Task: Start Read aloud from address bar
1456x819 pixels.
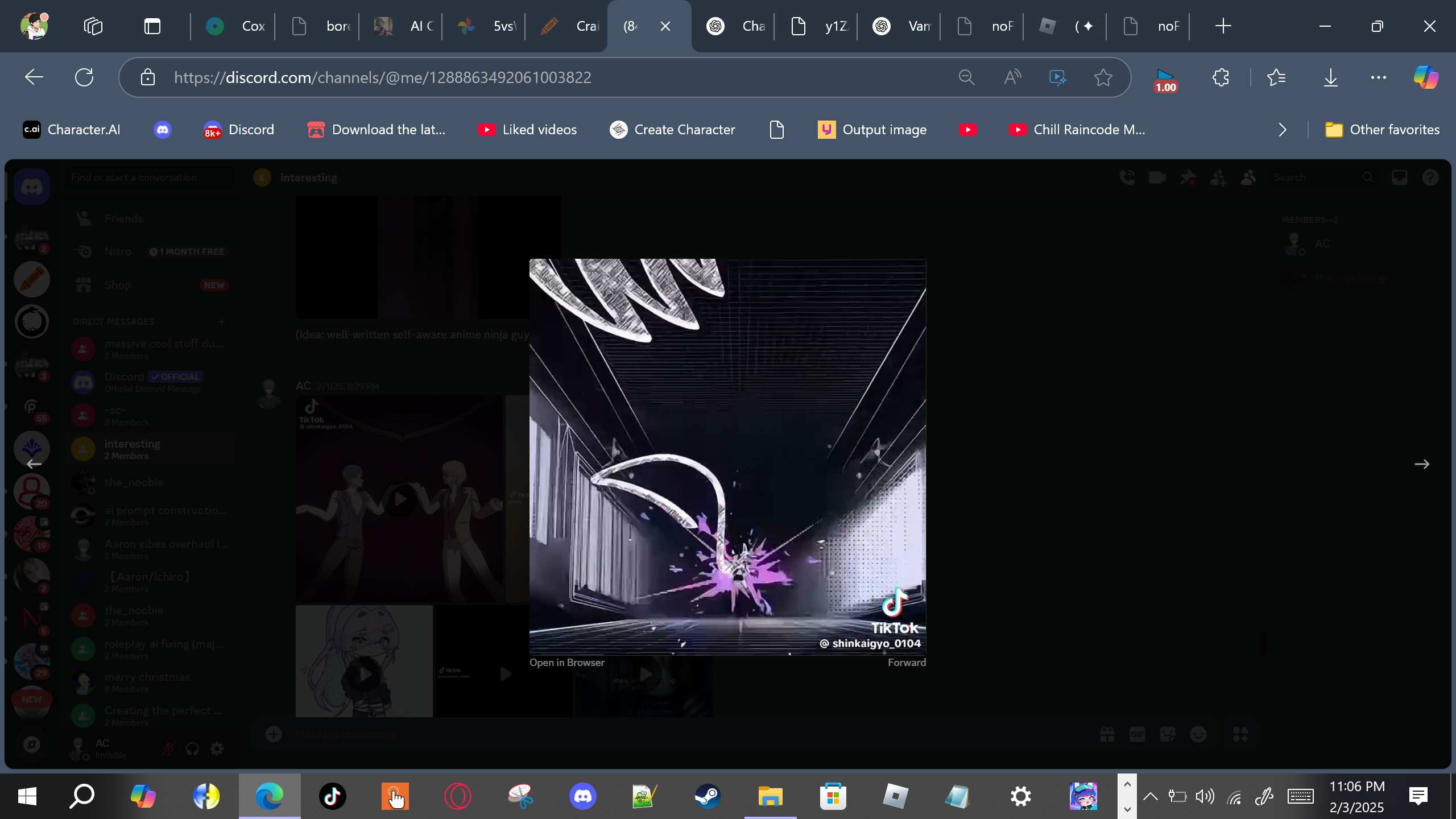Action: [x=1012, y=77]
